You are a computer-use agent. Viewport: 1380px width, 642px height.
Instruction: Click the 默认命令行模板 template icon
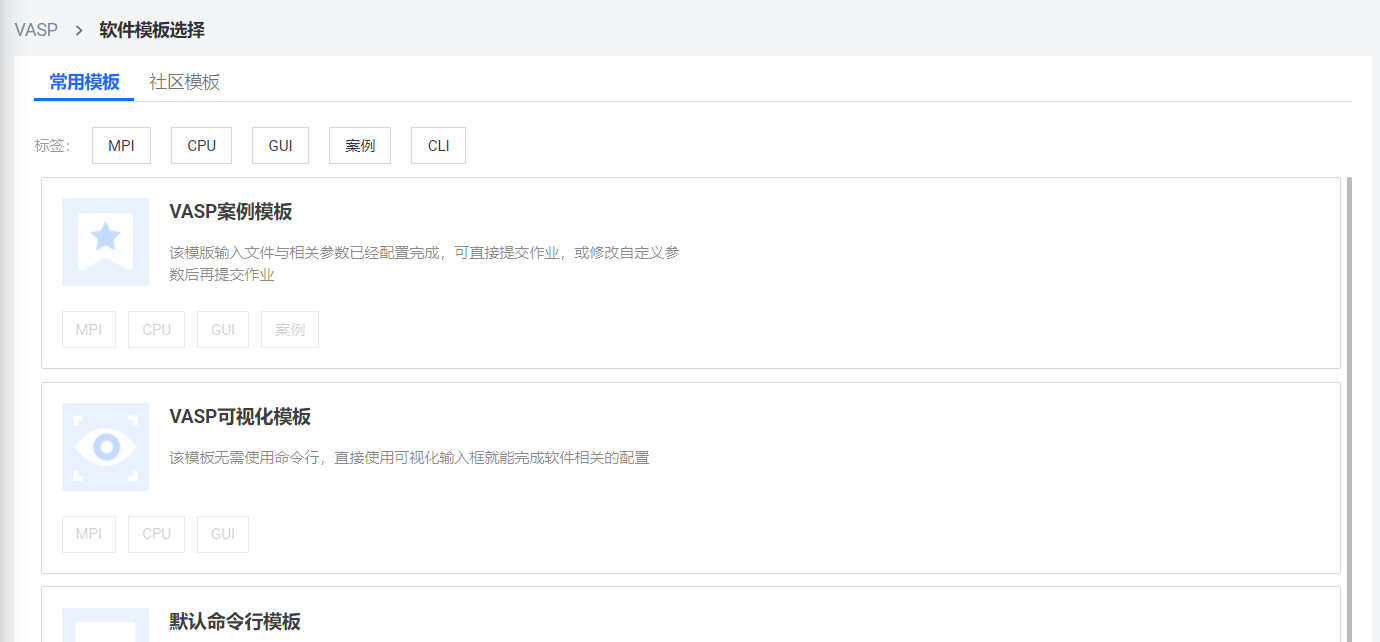tap(105, 625)
